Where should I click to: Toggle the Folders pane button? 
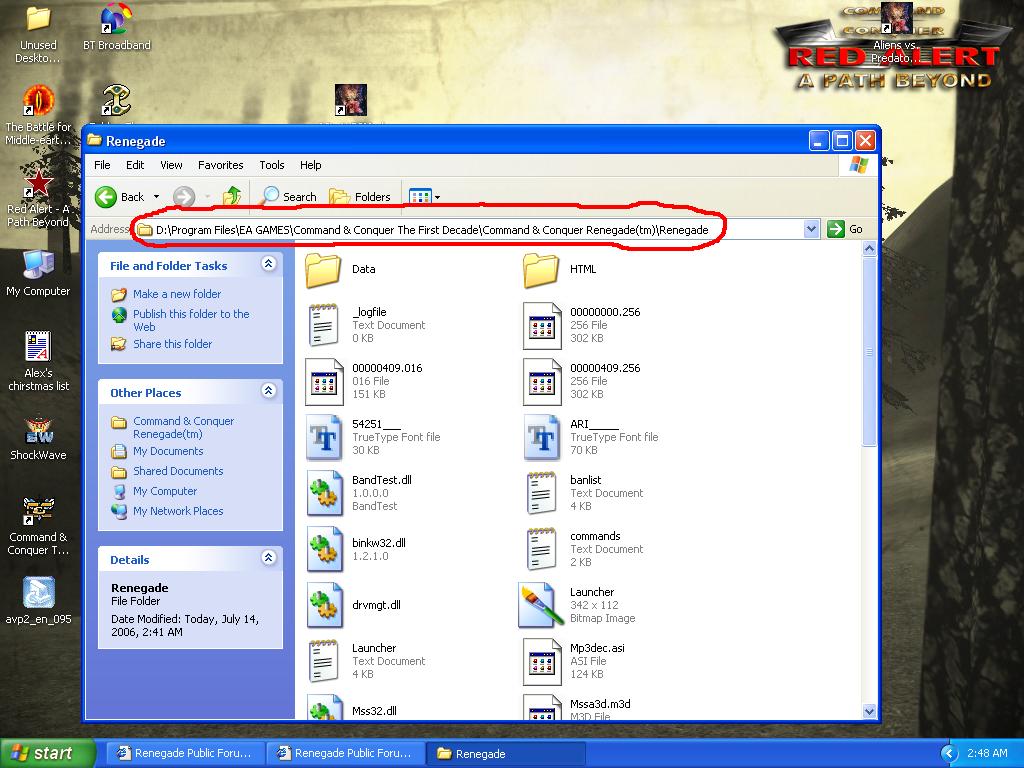(x=360, y=197)
